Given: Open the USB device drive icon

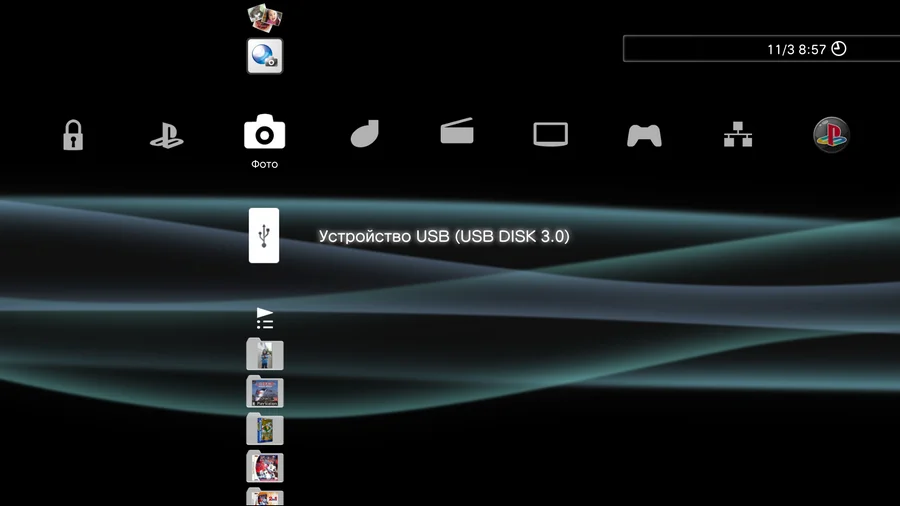Looking at the screenshot, I should (x=264, y=236).
